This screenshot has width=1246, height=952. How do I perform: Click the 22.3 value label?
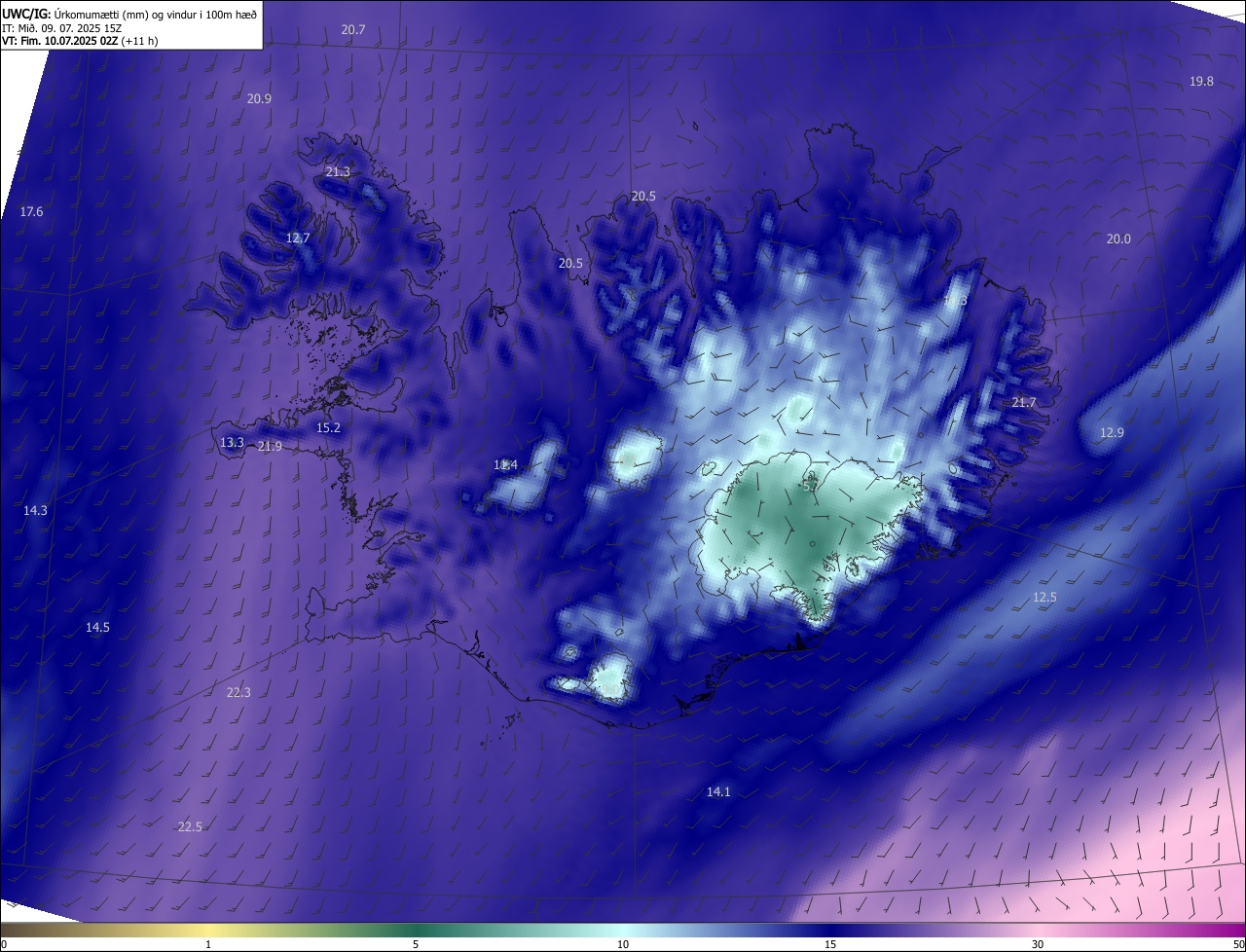point(238,693)
